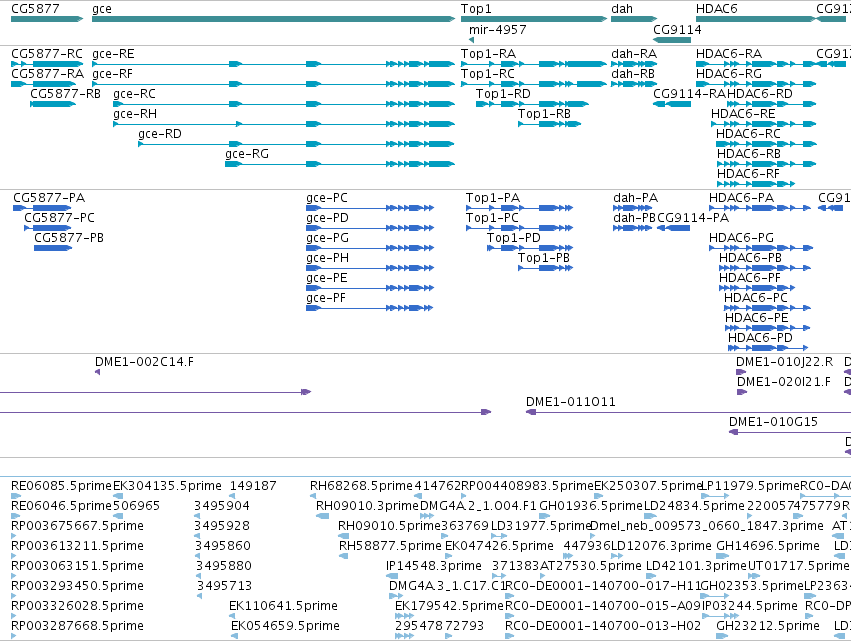Click the LD12076.3prime EST marker
The width and height of the screenshot is (851, 641).
[615, 556]
